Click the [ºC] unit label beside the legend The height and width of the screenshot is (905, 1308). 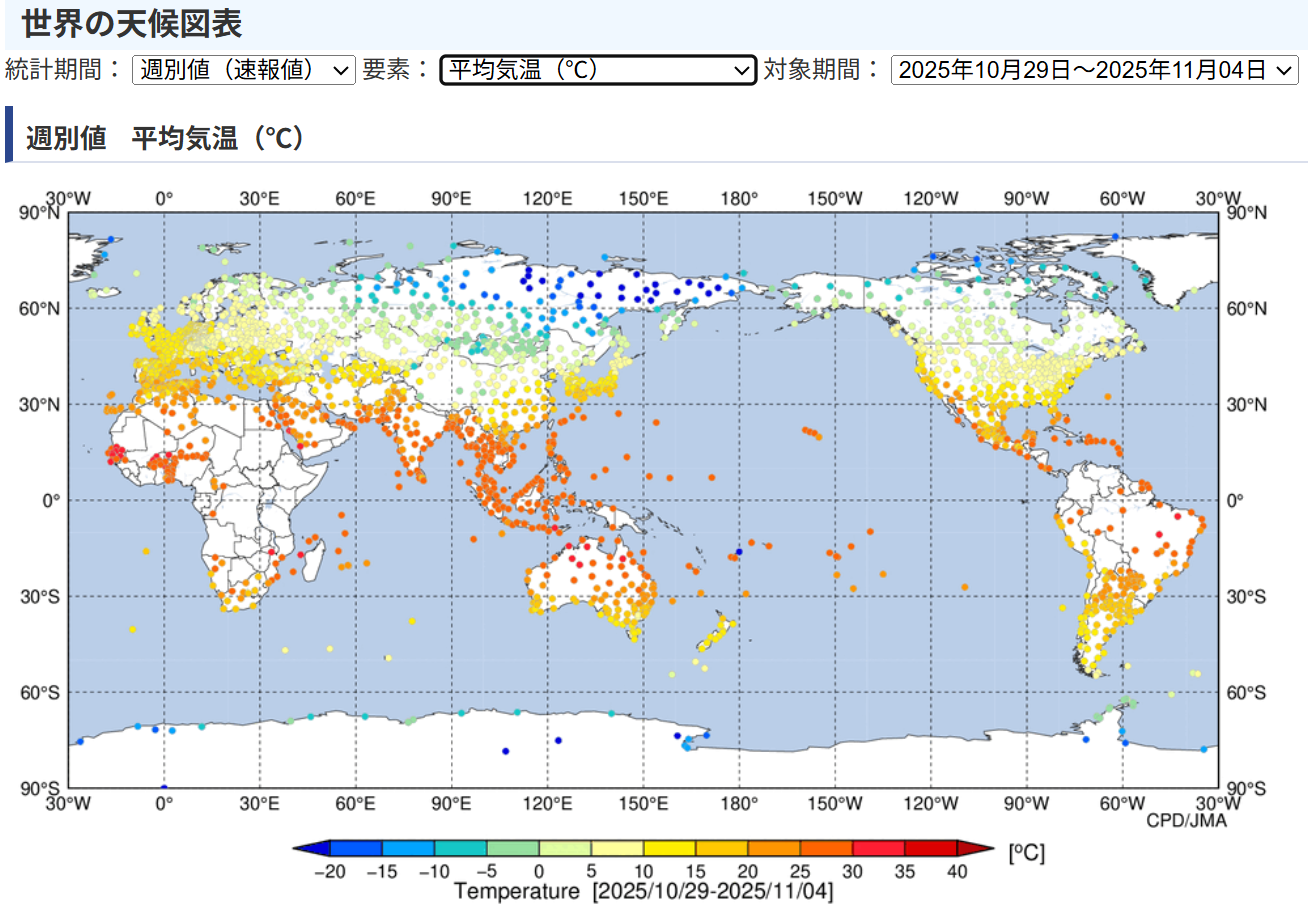point(1027,853)
